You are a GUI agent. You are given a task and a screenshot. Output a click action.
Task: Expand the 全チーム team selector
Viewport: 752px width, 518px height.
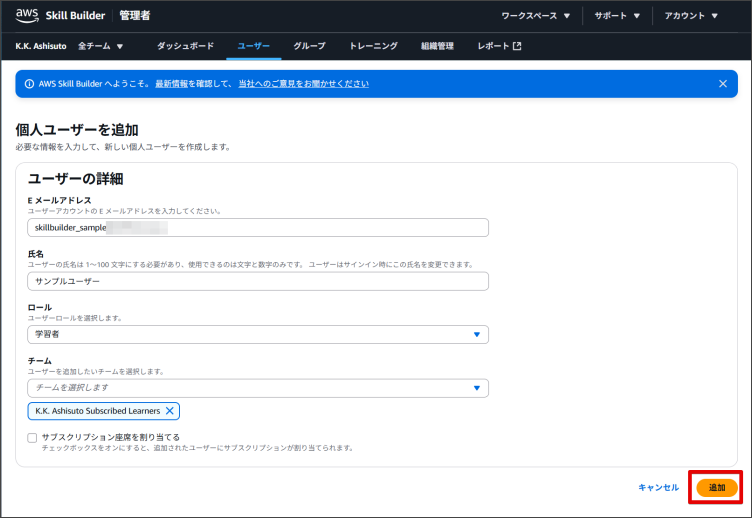(100, 46)
